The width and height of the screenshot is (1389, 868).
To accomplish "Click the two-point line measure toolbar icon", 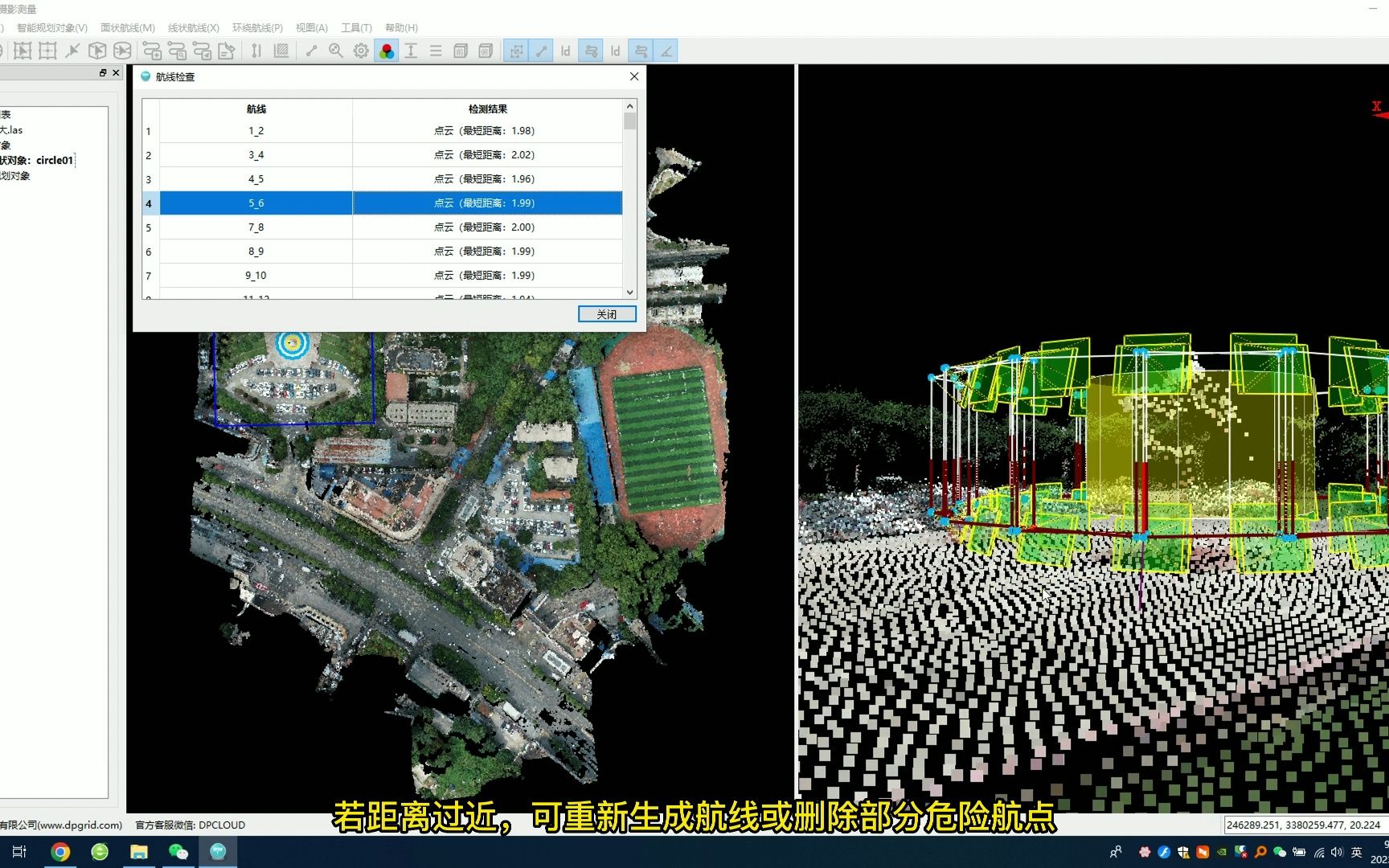I will pos(311,51).
